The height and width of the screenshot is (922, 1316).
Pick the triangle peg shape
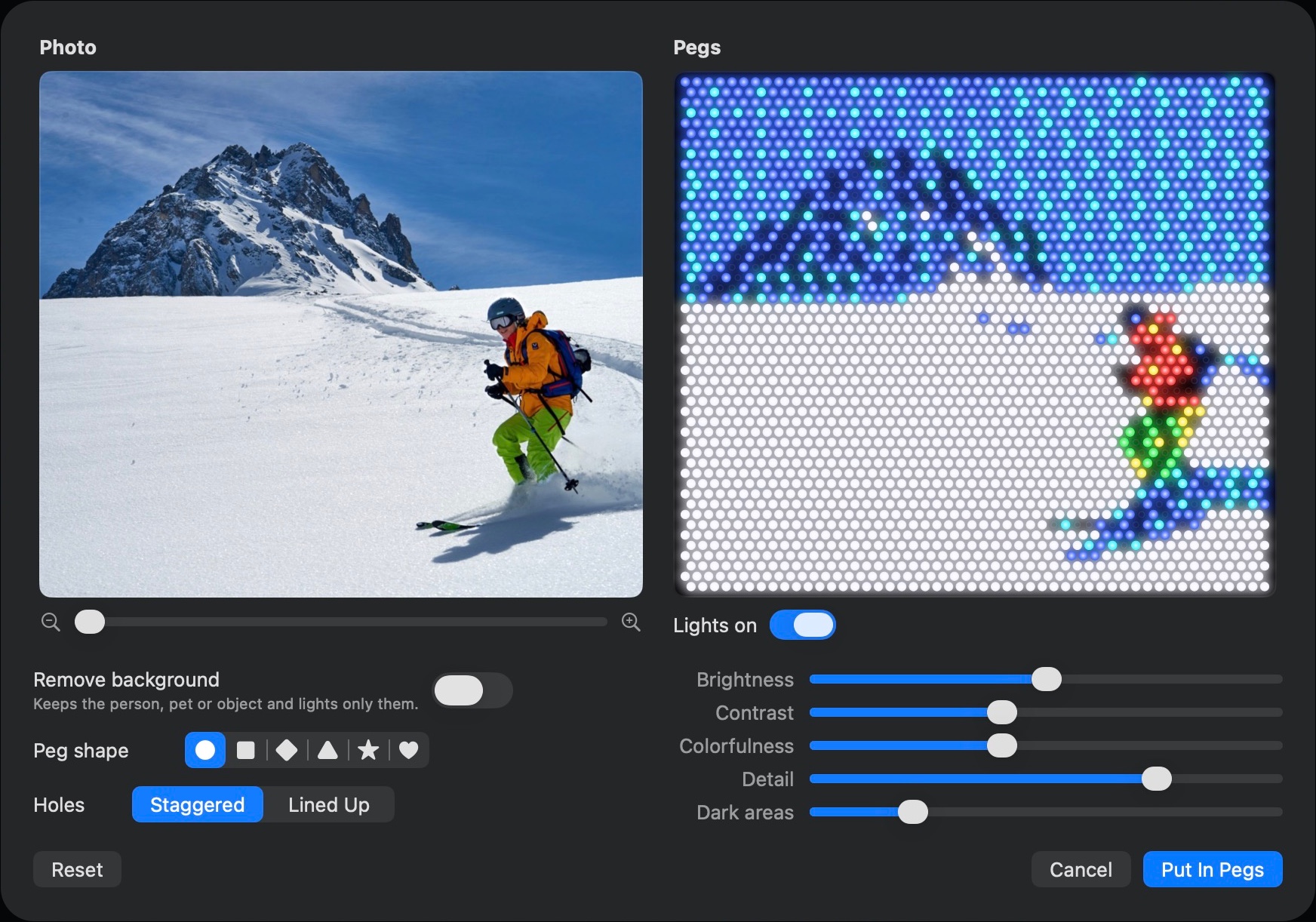click(x=327, y=750)
